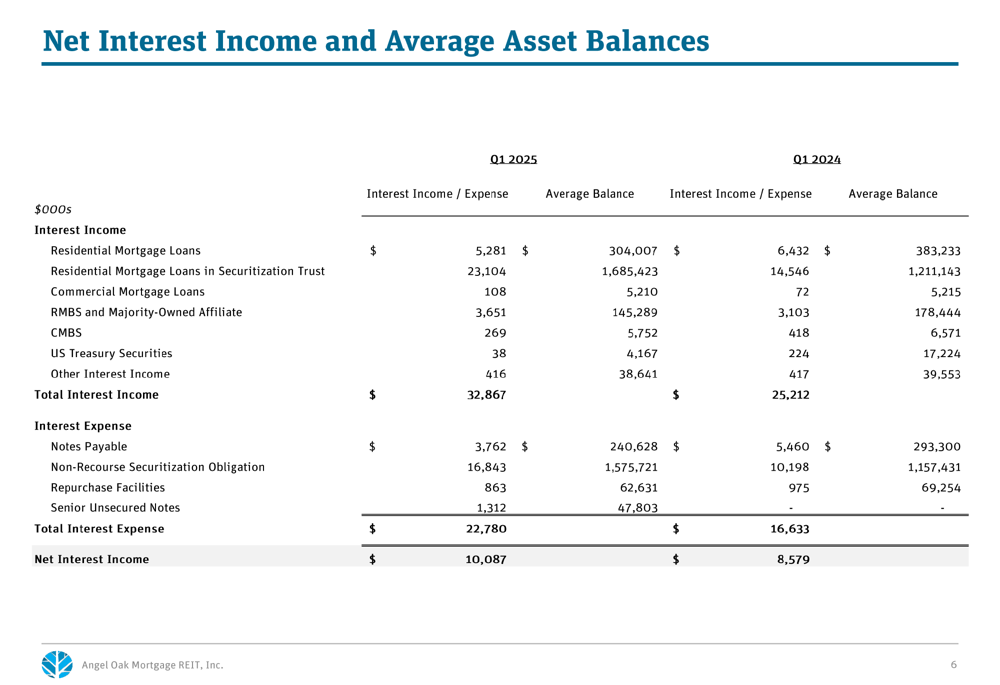This screenshot has width=1000, height=685.
Task: Click the Residential Mortgage Loans row label
Action: click(x=126, y=251)
